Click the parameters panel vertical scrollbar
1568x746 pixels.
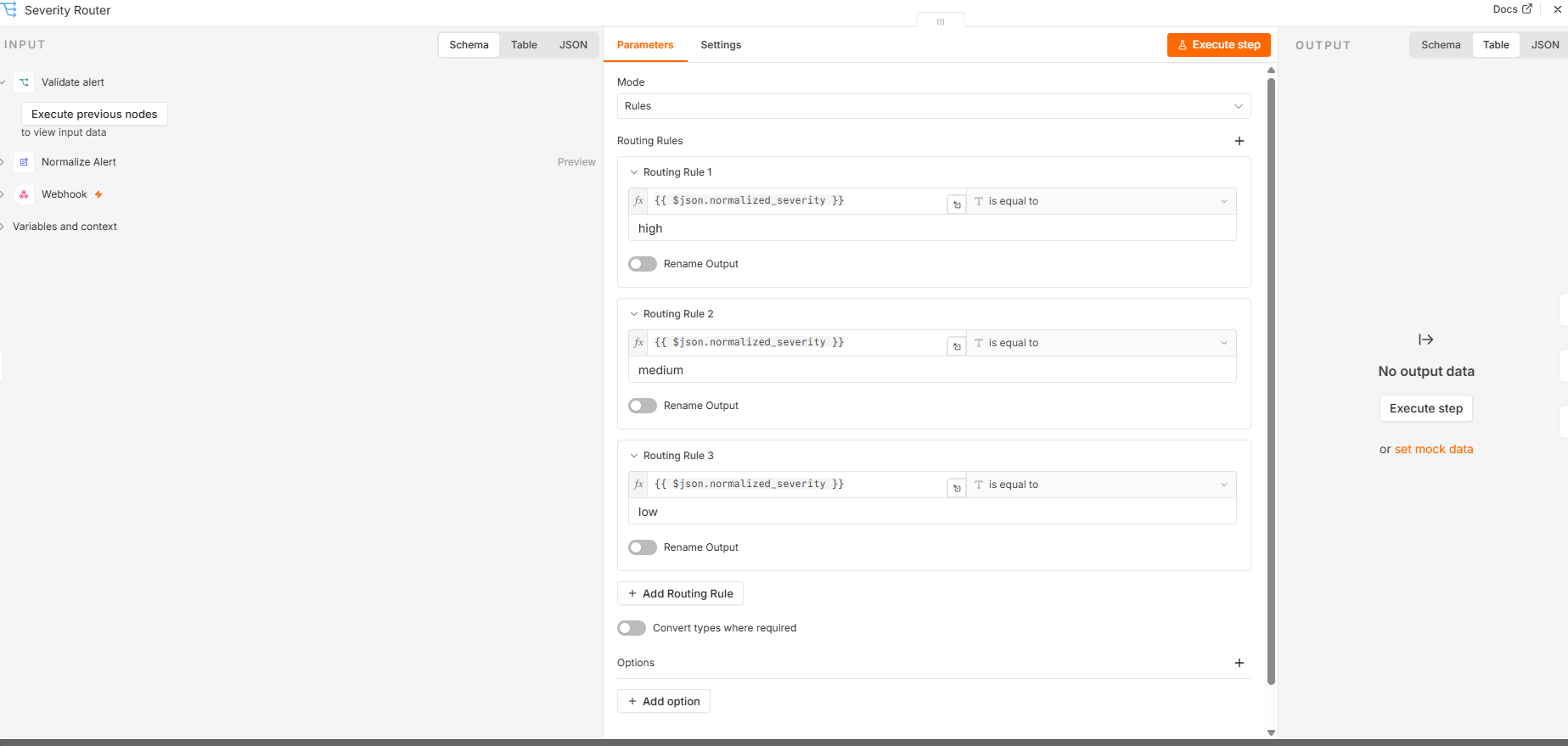pyautogui.click(x=1271, y=381)
